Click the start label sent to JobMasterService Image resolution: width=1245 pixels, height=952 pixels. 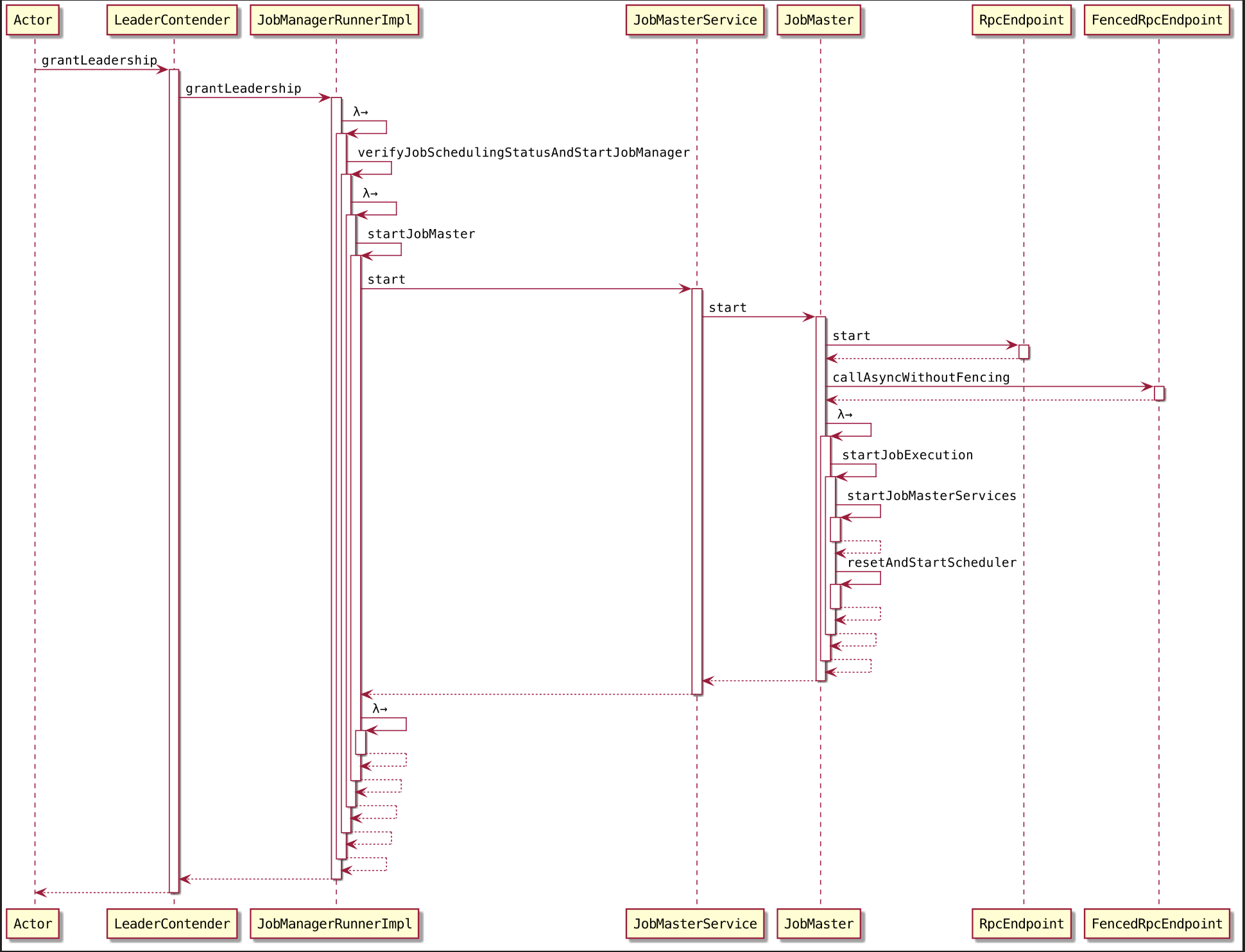click(386, 280)
